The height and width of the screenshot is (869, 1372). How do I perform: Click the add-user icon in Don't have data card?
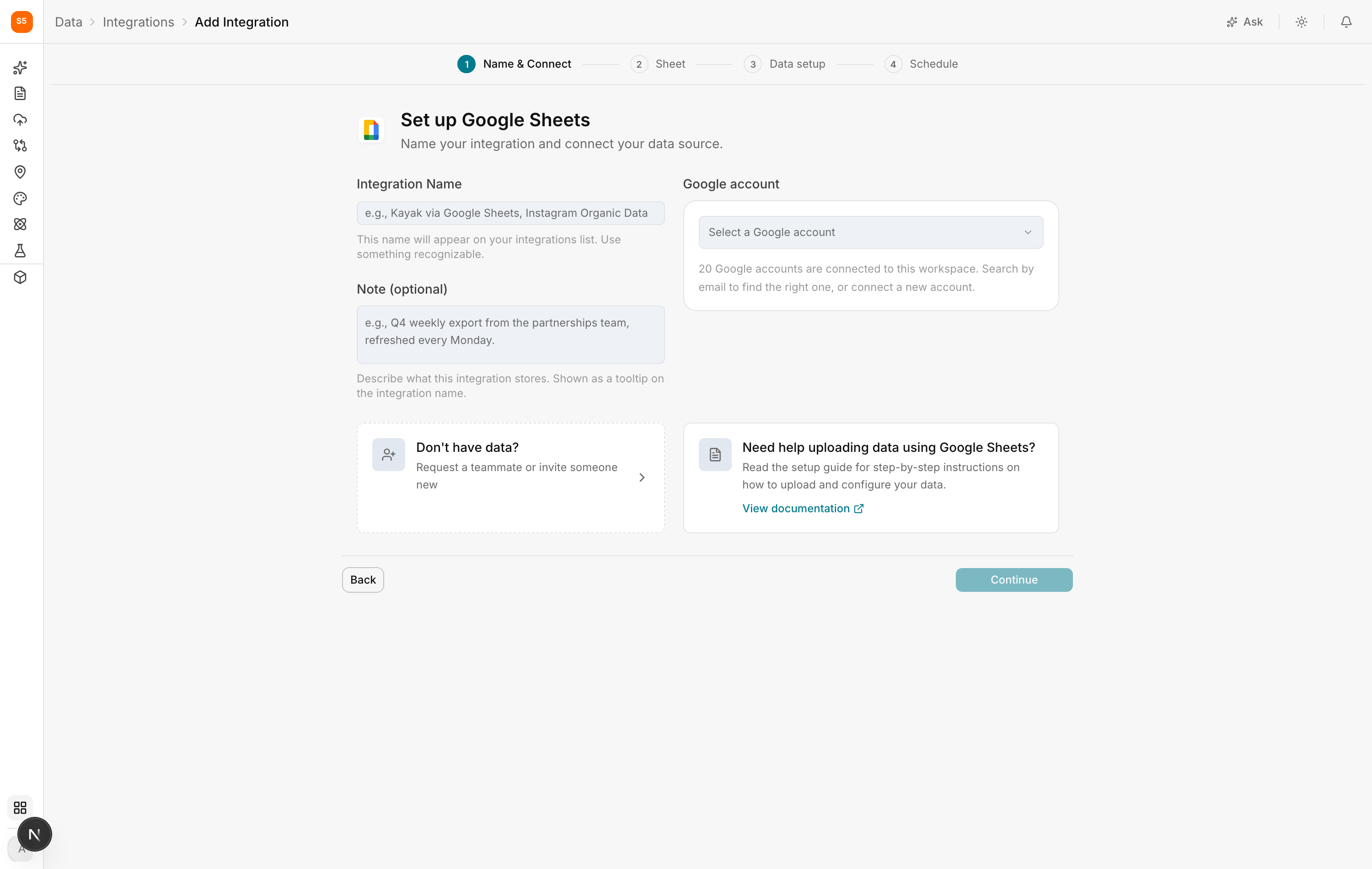[x=389, y=455]
